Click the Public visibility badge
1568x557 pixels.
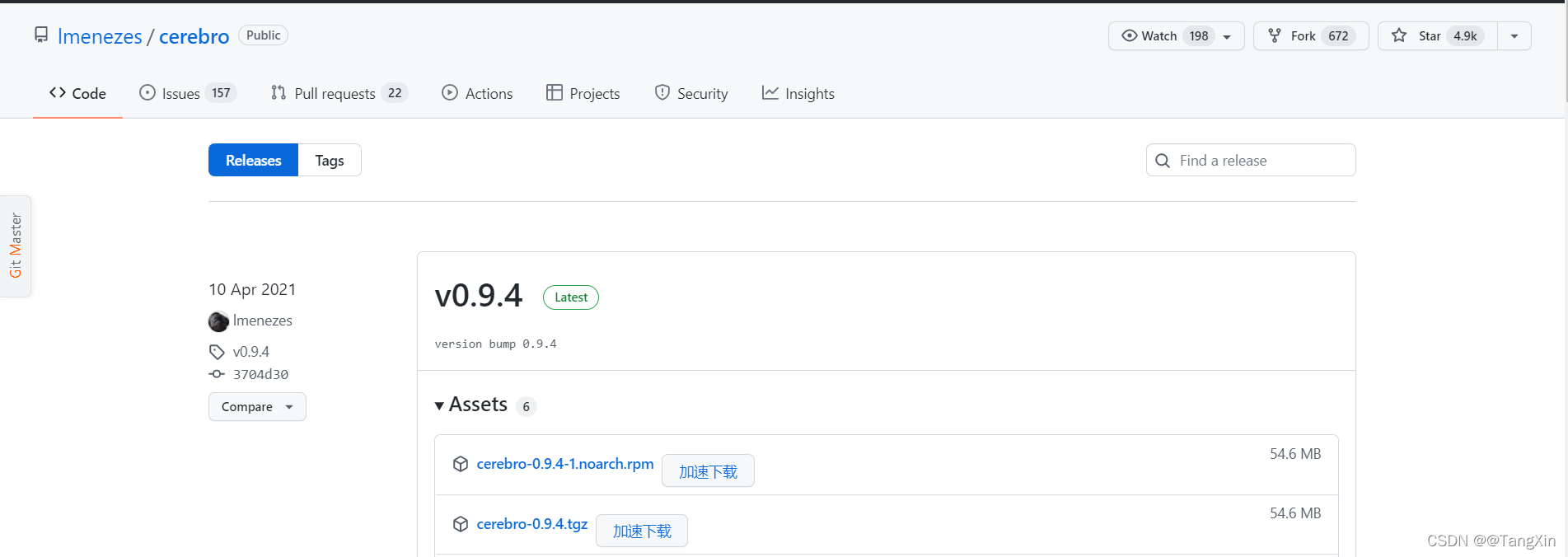click(x=264, y=35)
